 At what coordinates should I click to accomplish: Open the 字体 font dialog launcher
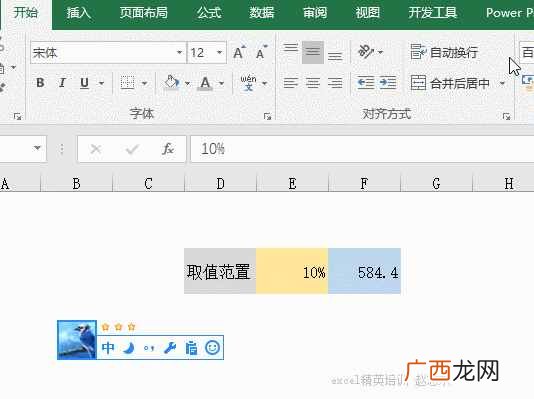click(x=267, y=117)
